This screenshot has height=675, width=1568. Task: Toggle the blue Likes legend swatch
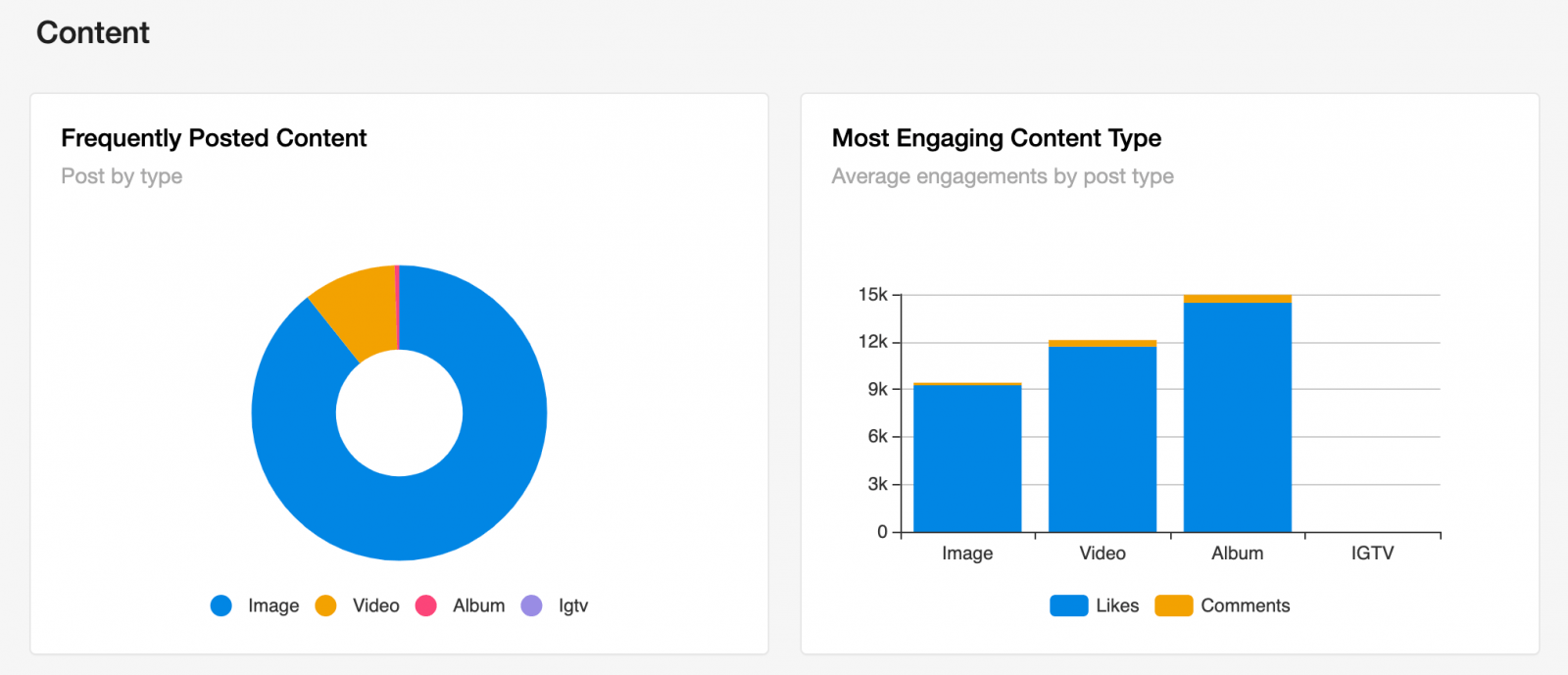1068,605
